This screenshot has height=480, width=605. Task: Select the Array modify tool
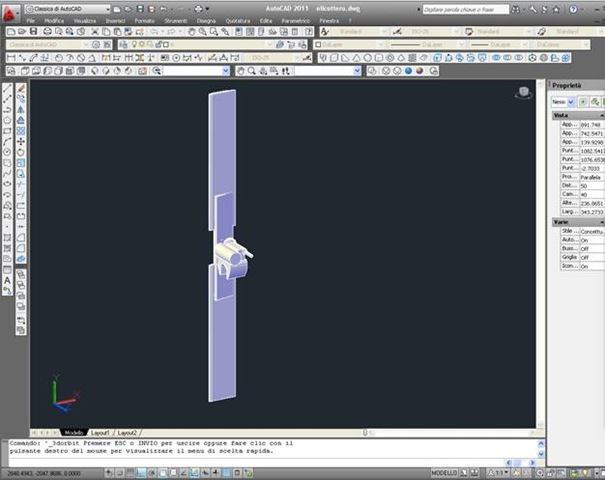tap(21, 131)
